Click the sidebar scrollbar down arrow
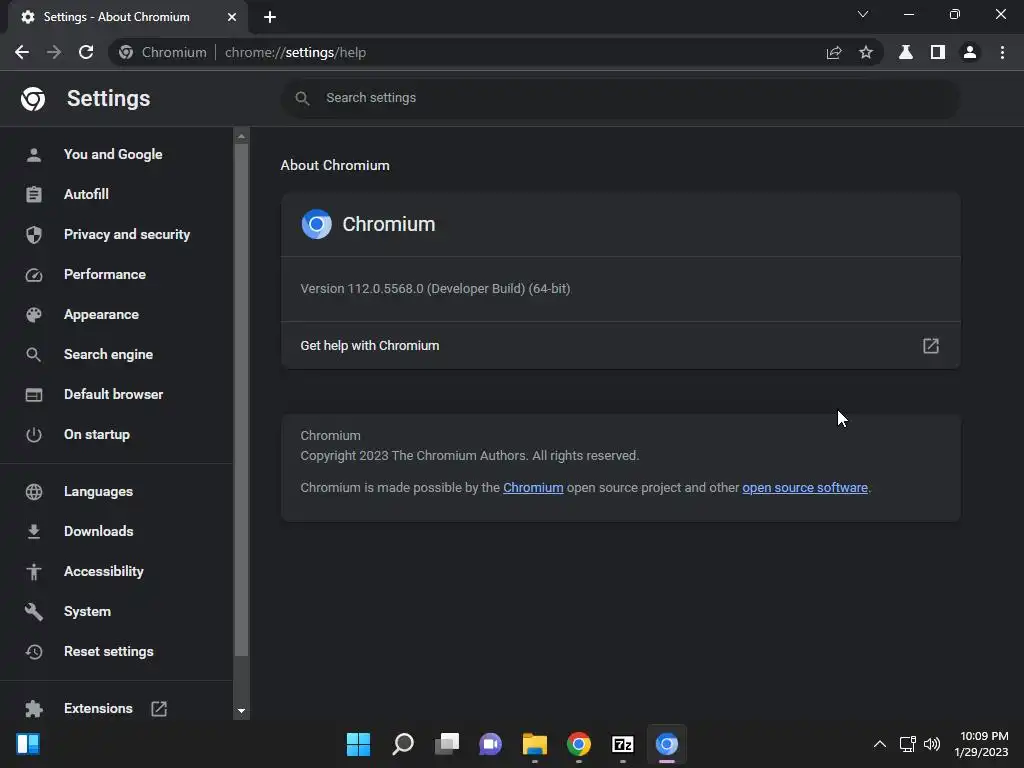1024x768 pixels. coord(241,711)
